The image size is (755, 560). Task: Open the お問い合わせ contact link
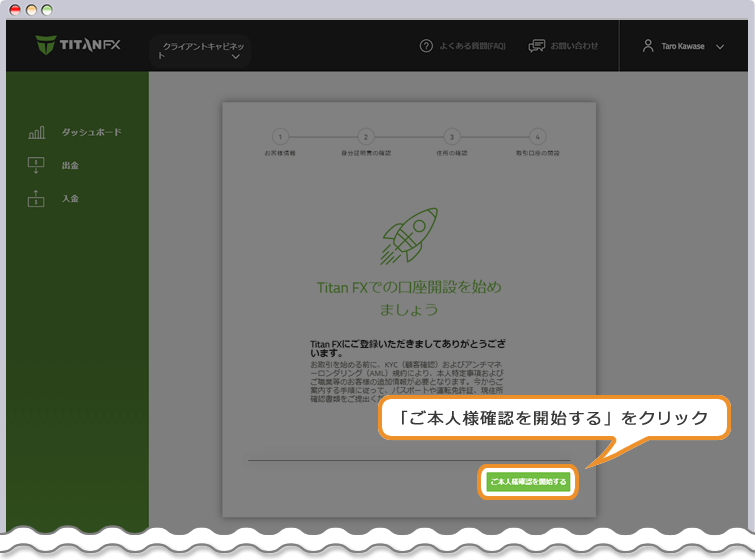click(574, 46)
